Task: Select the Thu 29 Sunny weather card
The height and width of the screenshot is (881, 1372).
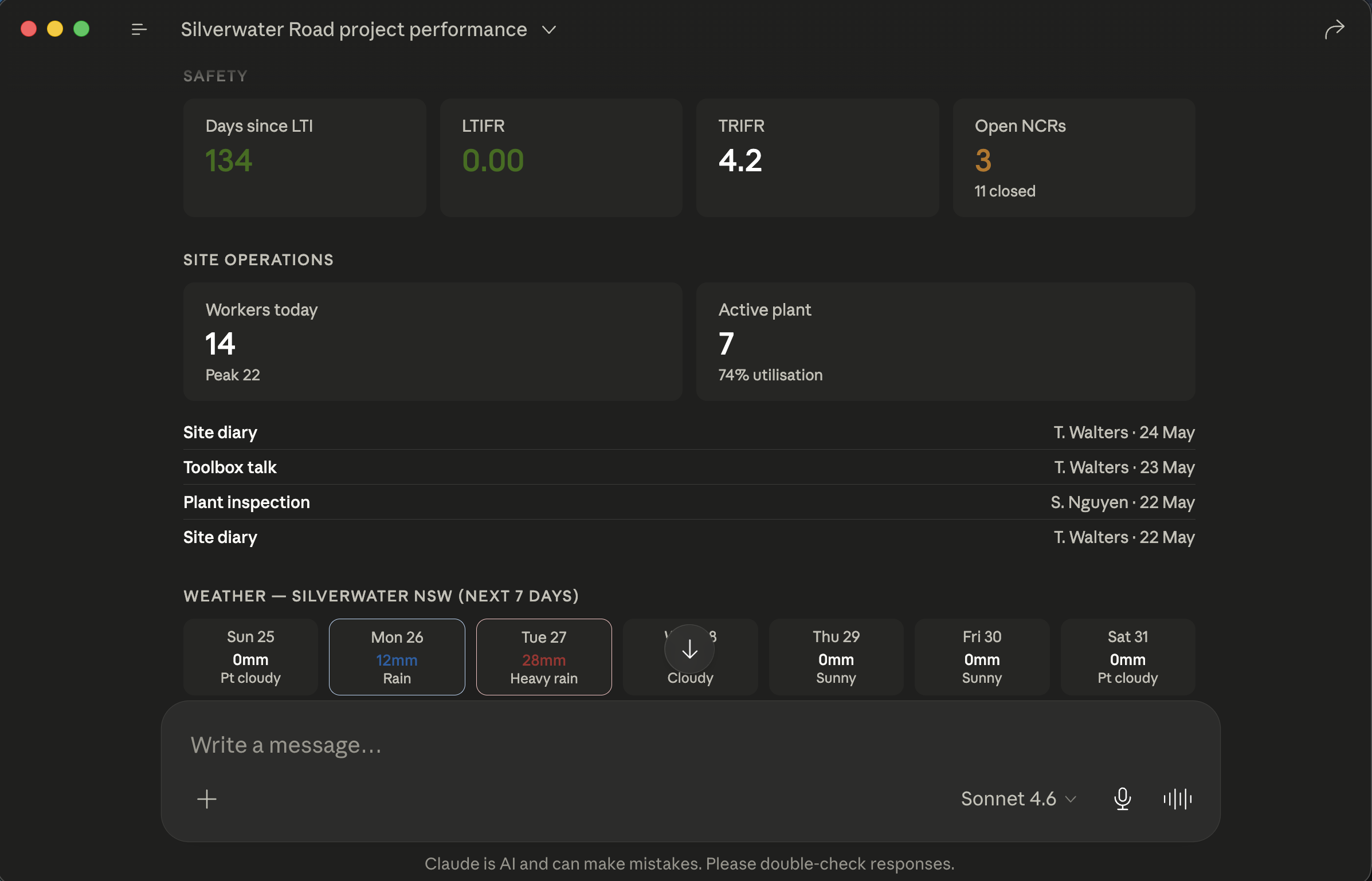Action: point(836,657)
